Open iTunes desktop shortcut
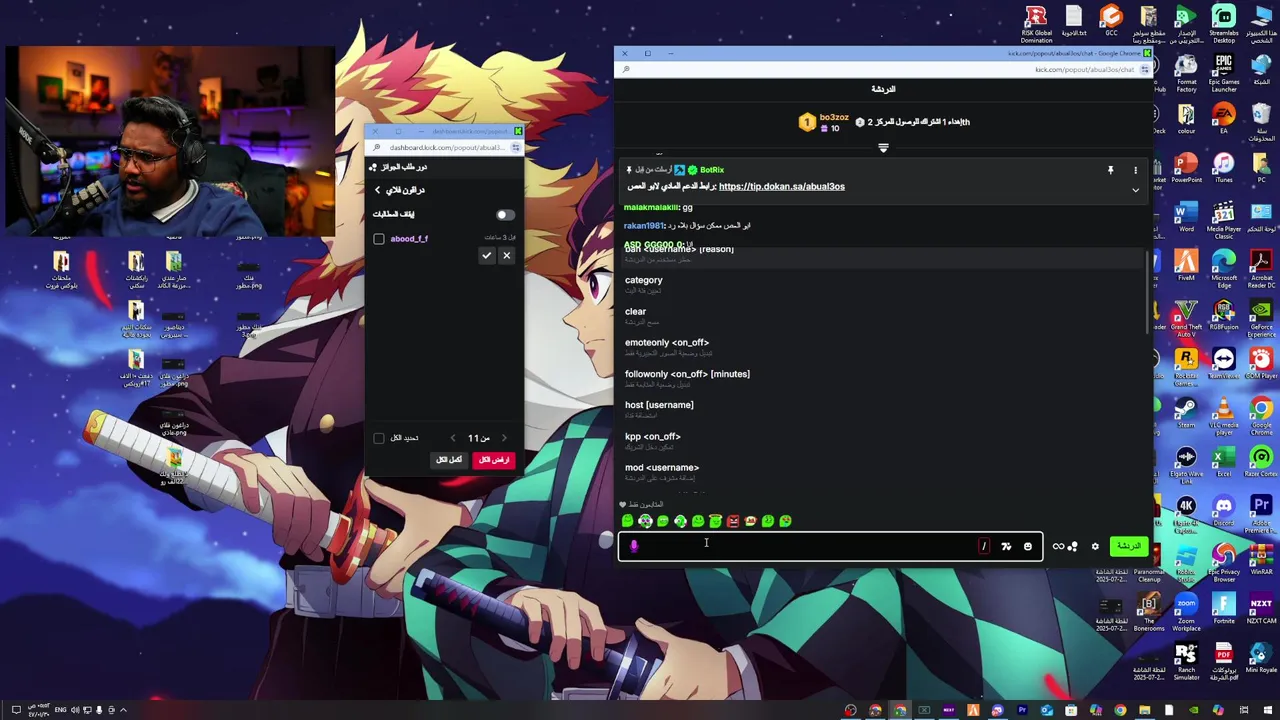This screenshot has height=720, width=1280. (x=1223, y=168)
